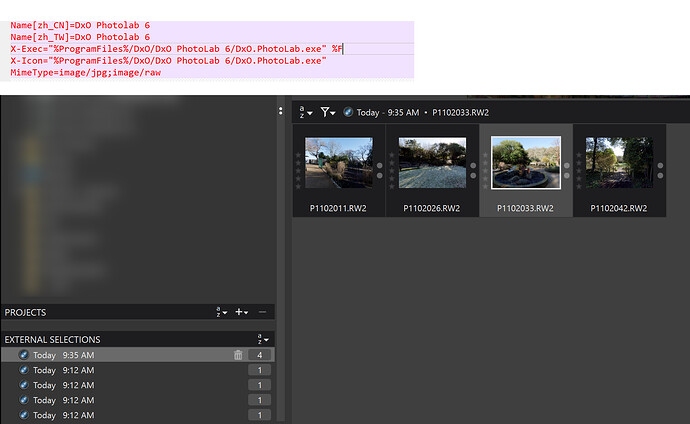Viewport: 690px width, 424px height.
Task: Click 'P1102033.RW2' in the browser header path
Action: point(460,113)
